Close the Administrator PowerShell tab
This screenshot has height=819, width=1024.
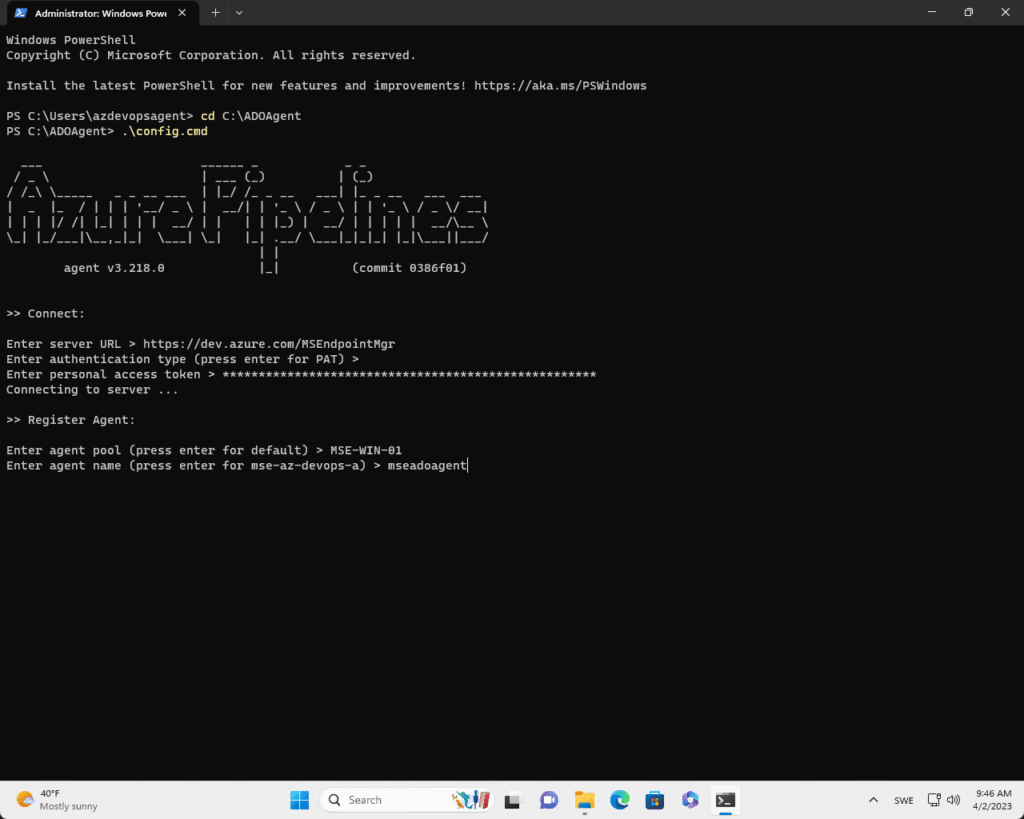point(182,13)
